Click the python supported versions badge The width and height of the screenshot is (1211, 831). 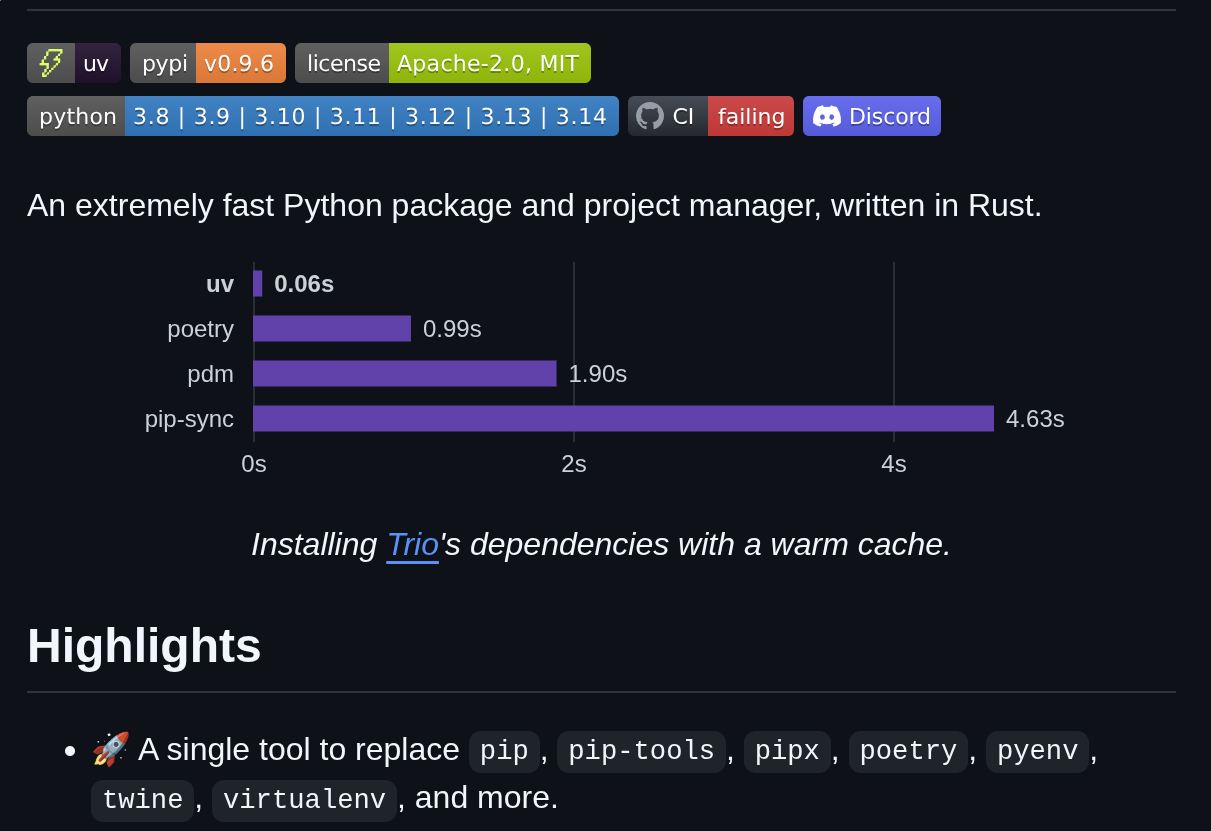(x=322, y=116)
